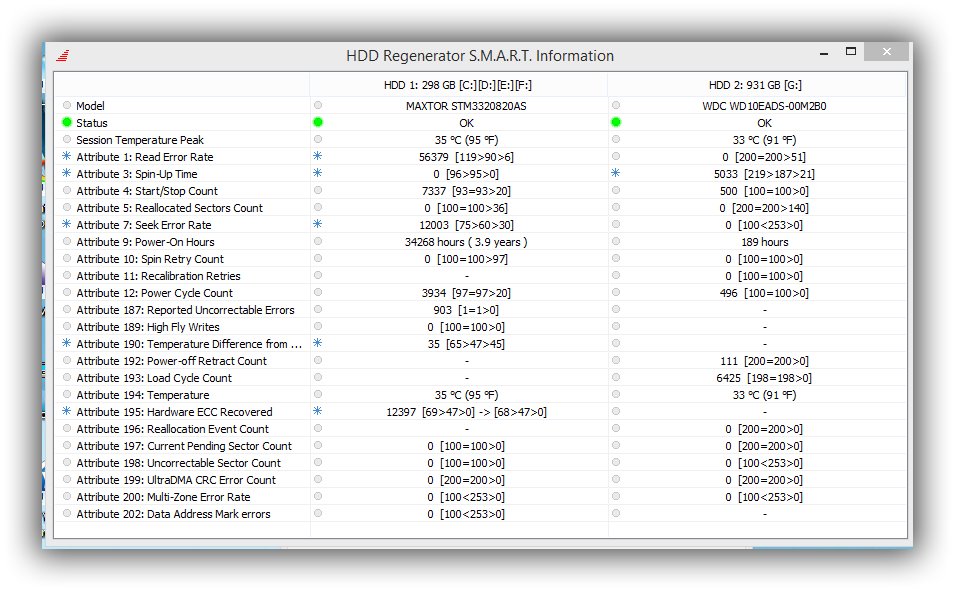The image size is (955, 591).
Task: Click asterisk icon beside Attribute 190 label
Action: 67,344
